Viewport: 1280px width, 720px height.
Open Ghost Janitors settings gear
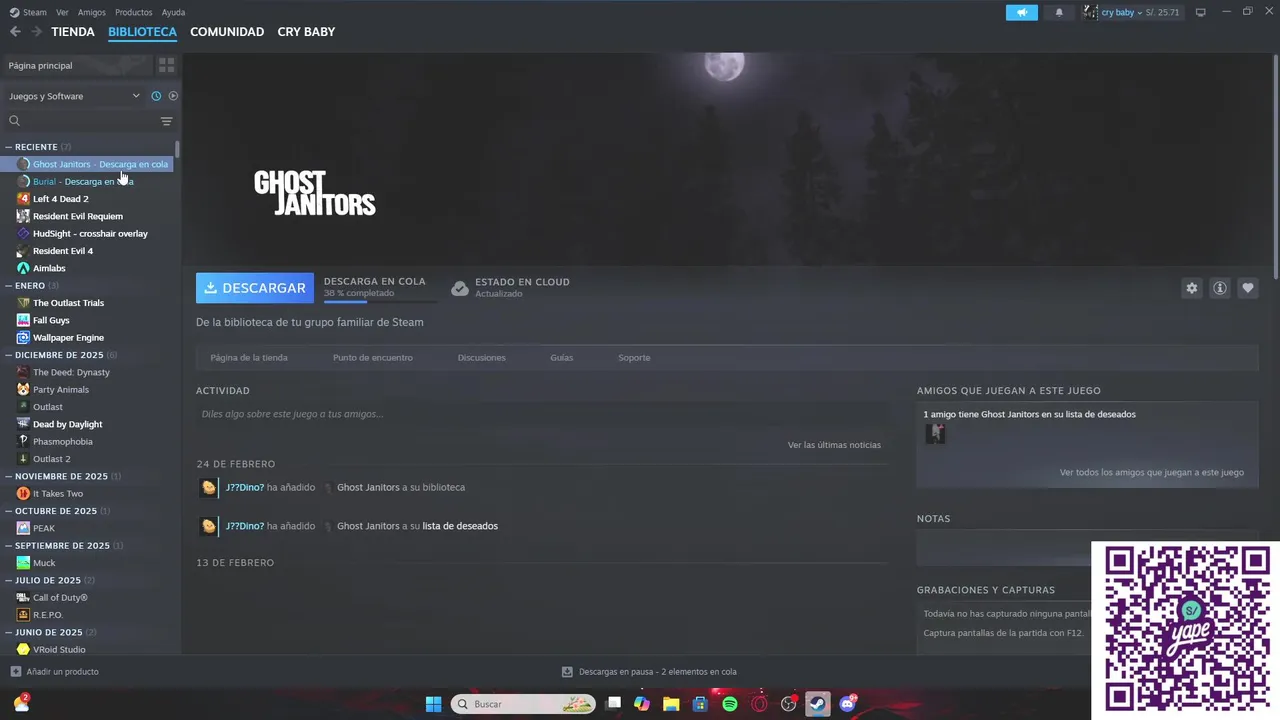point(1191,288)
